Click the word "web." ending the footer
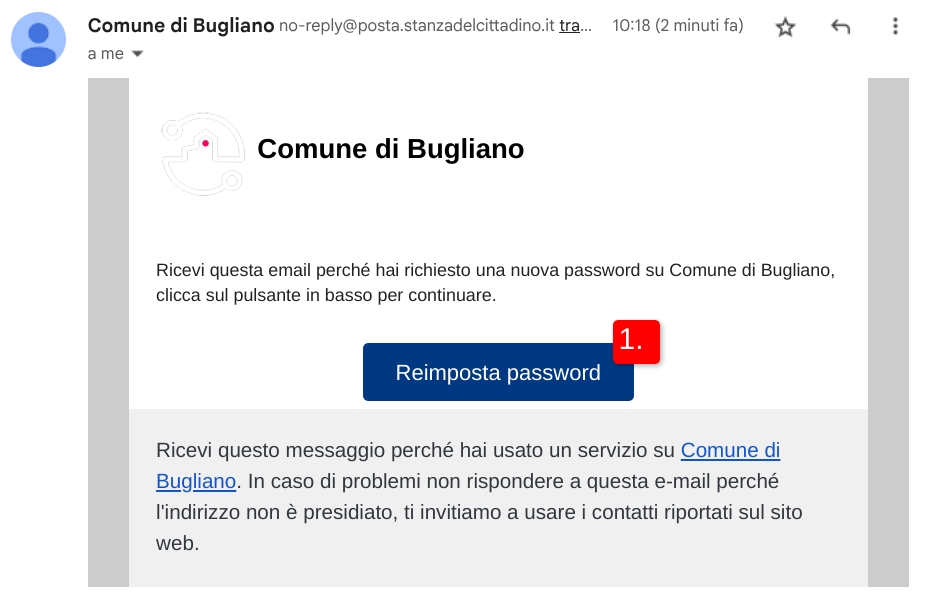 (x=178, y=544)
